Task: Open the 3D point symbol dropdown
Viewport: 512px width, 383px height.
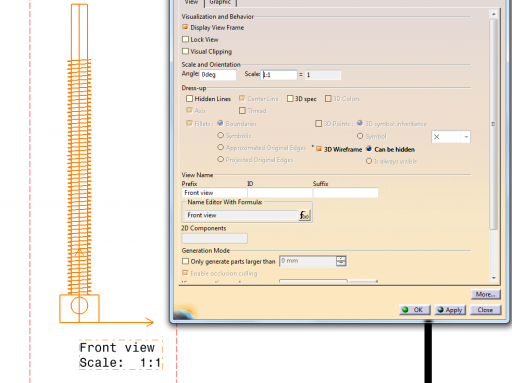Action: pyautogui.click(x=466, y=137)
